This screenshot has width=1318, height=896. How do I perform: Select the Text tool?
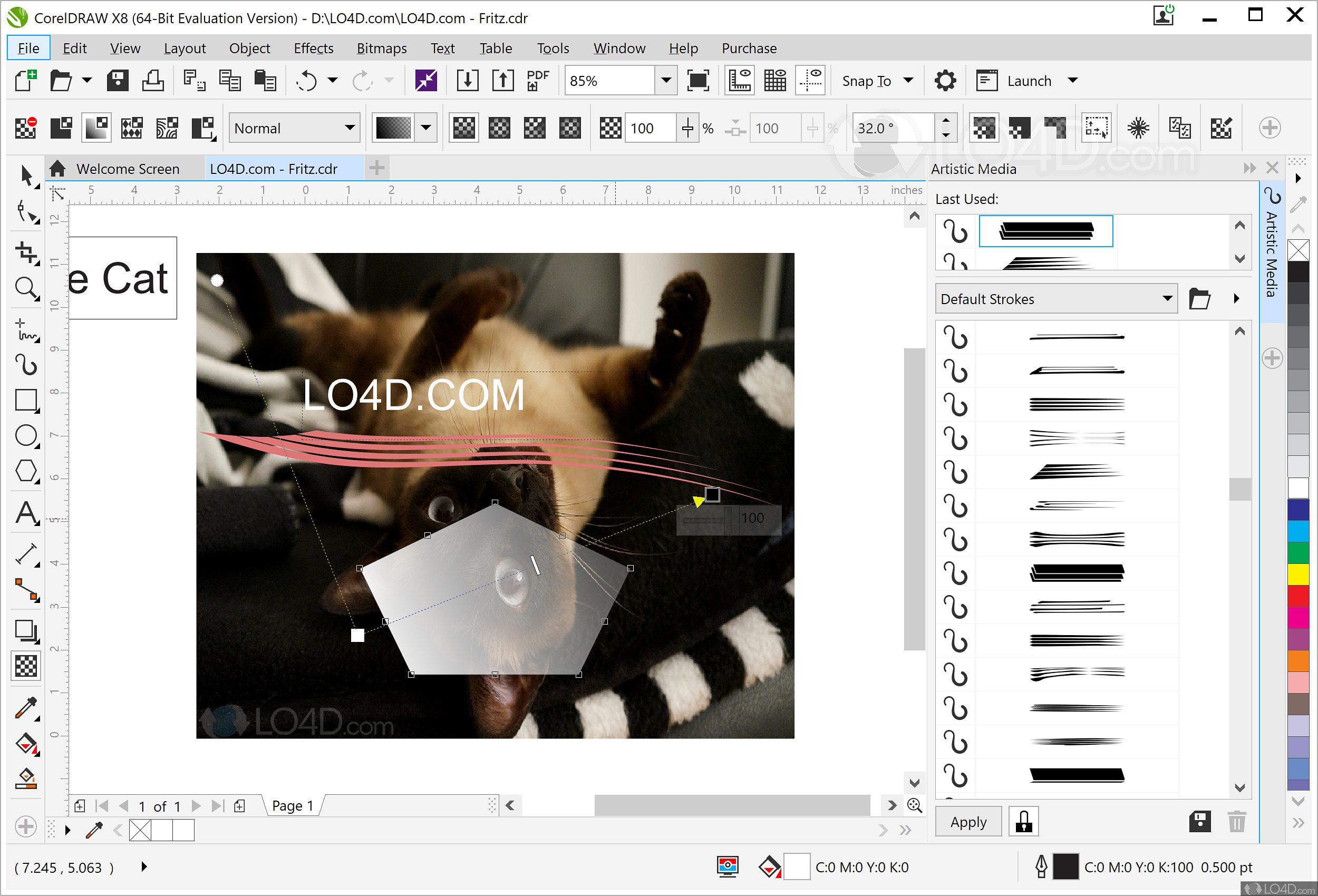pos(25,513)
